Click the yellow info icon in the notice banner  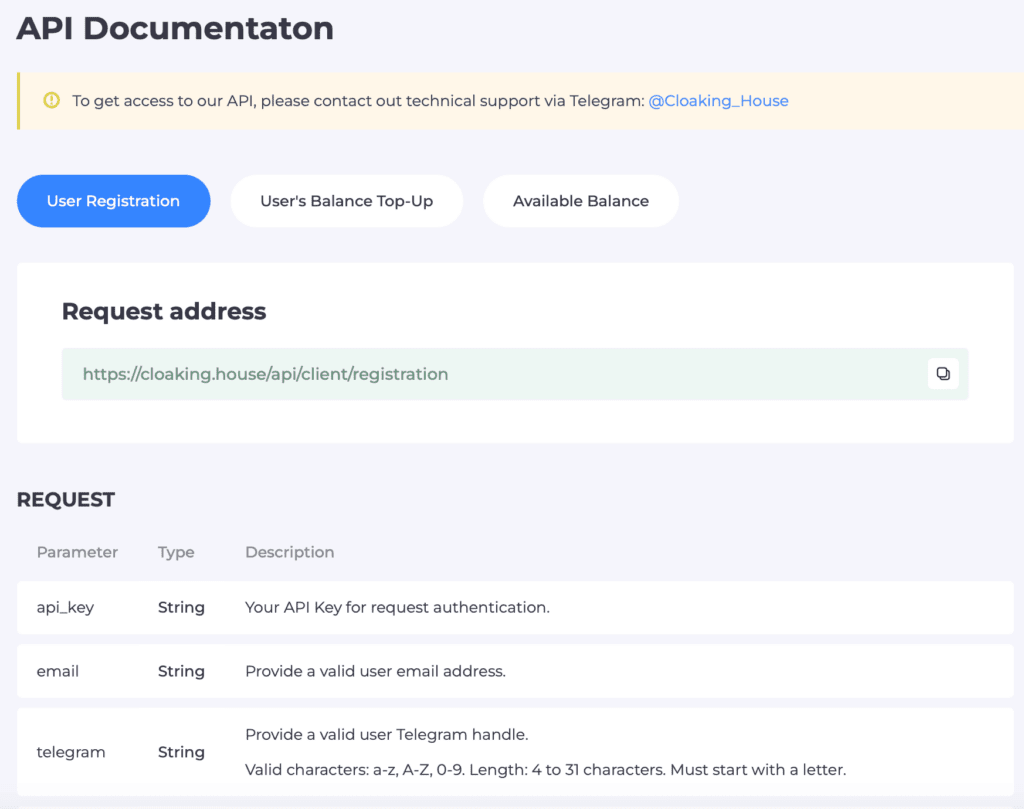51,100
